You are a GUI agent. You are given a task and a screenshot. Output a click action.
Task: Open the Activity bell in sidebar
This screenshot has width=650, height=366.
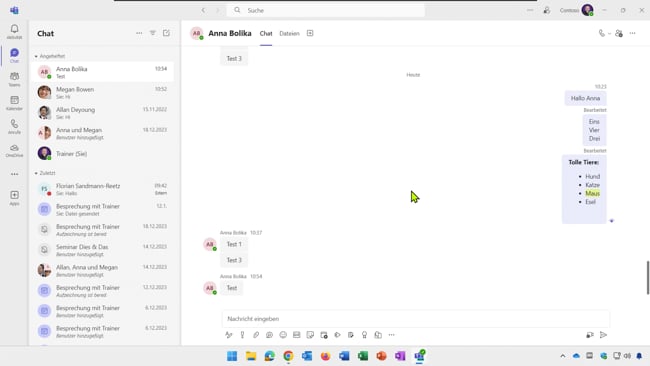14,32
